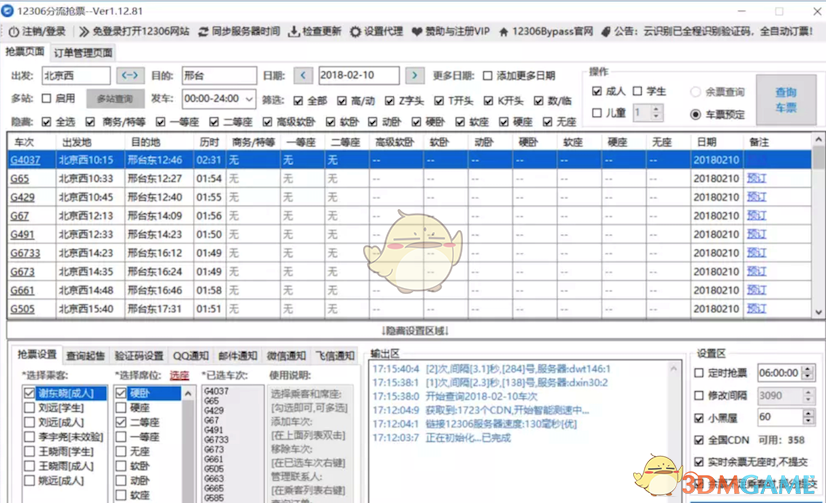Screen dimensions: 826x503
Task: Increase the 定时抢票 time stepper
Action: point(808,369)
